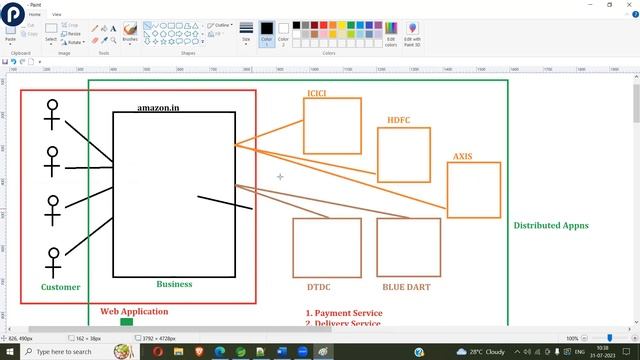Click the zoom out minus button
The image size is (640, 360).
pos(584,338)
